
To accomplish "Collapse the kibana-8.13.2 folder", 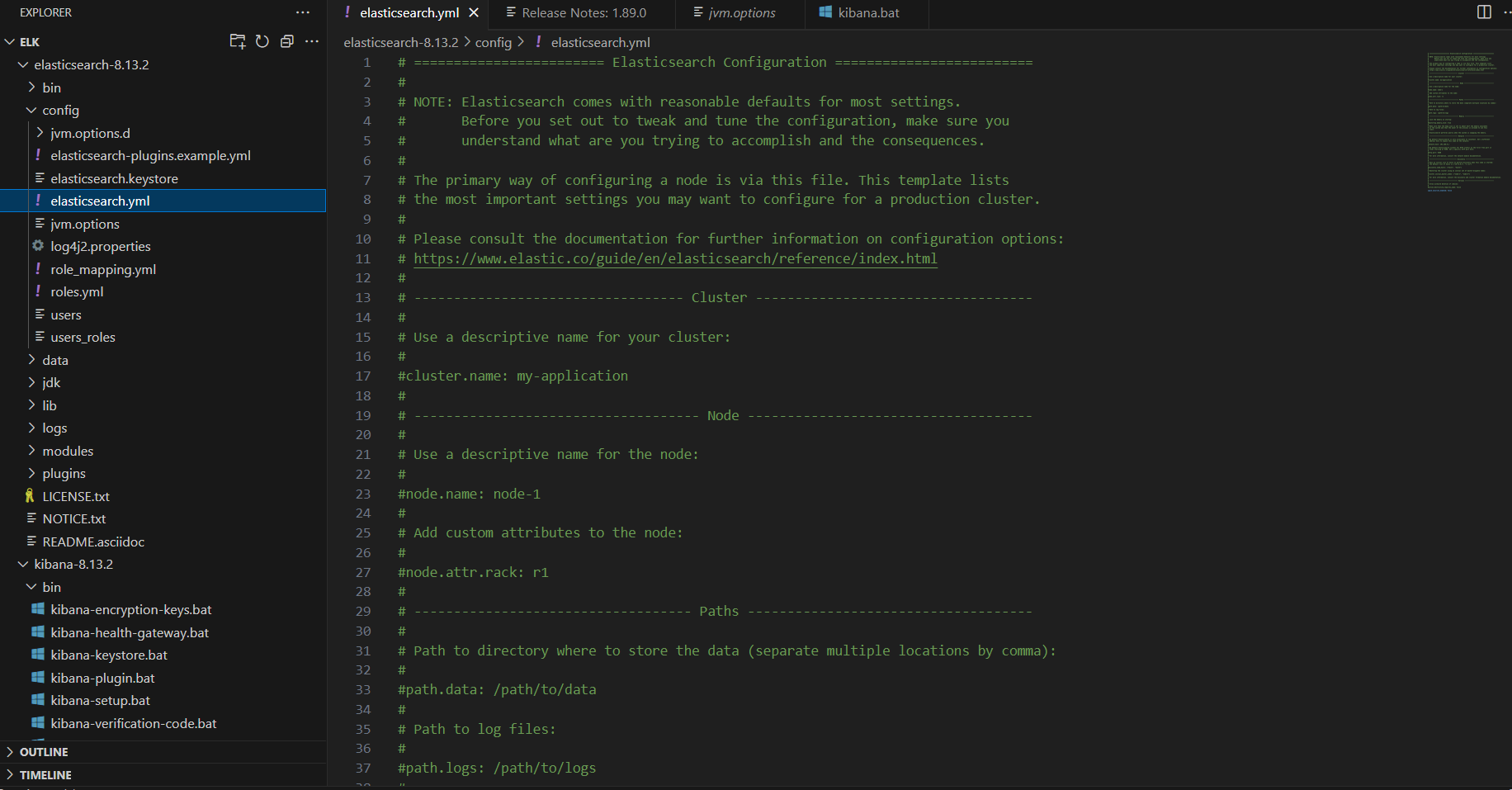I will pyautogui.click(x=23, y=564).
